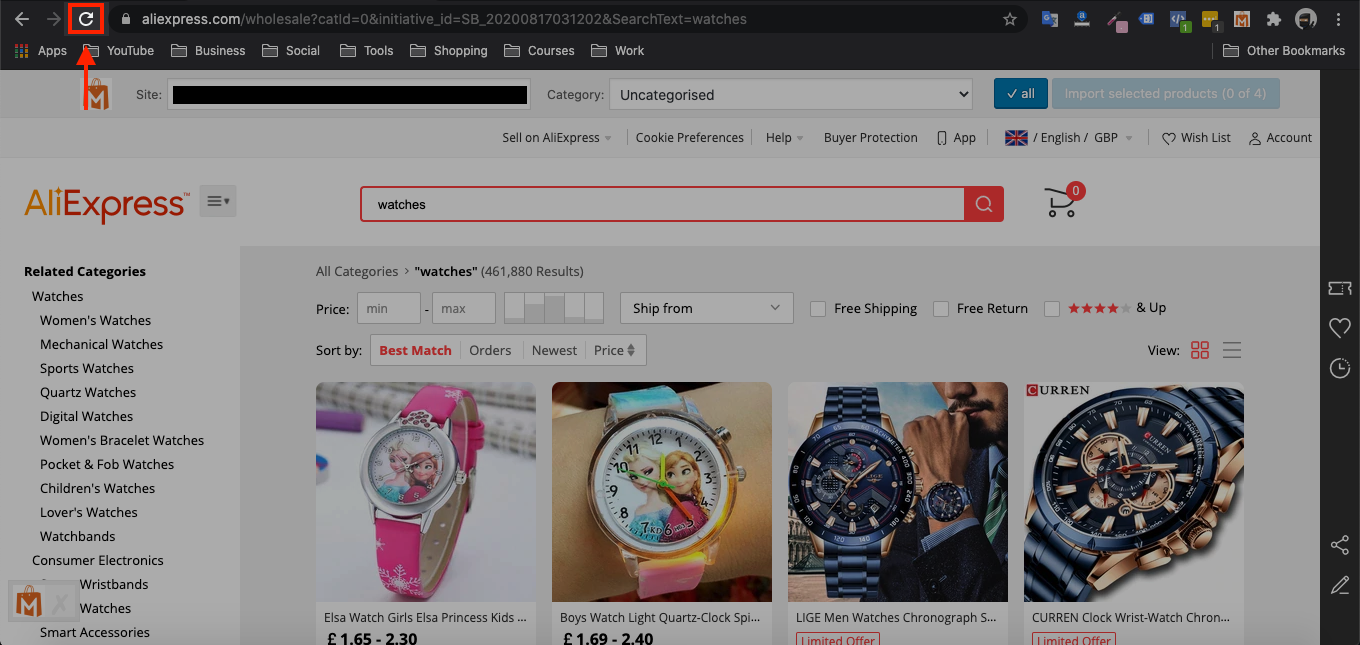Enable the 4 stars & Up filter

[1051, 309]
